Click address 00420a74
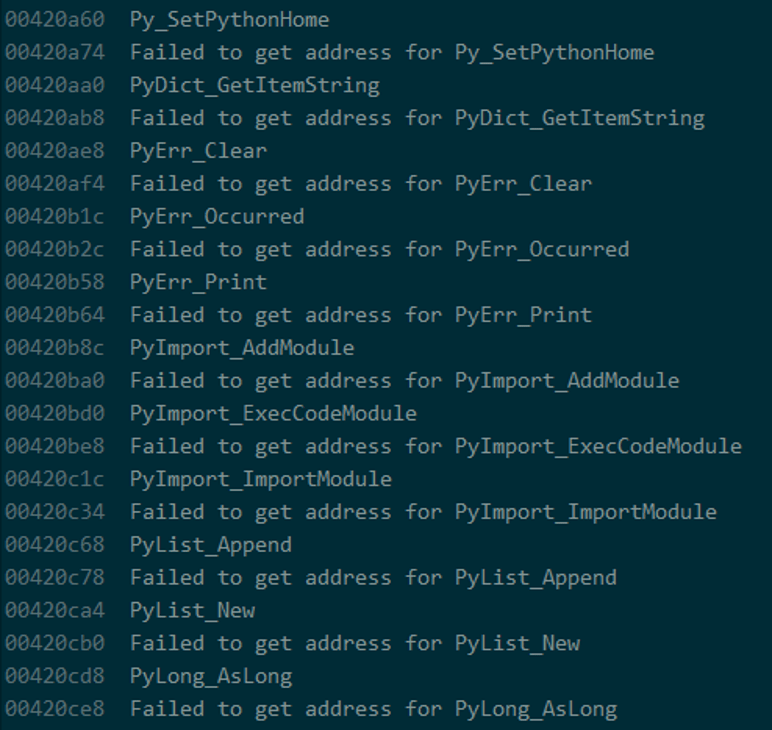 tap(55, 53)
